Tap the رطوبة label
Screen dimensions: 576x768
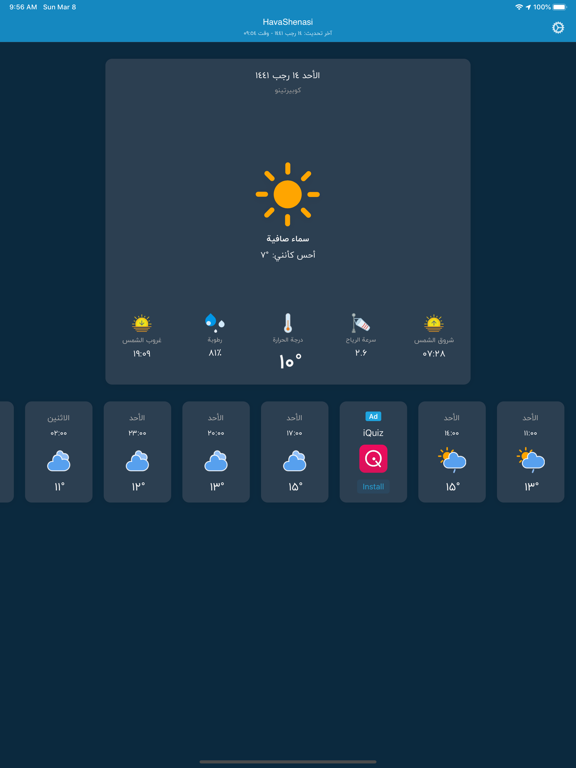215,339
